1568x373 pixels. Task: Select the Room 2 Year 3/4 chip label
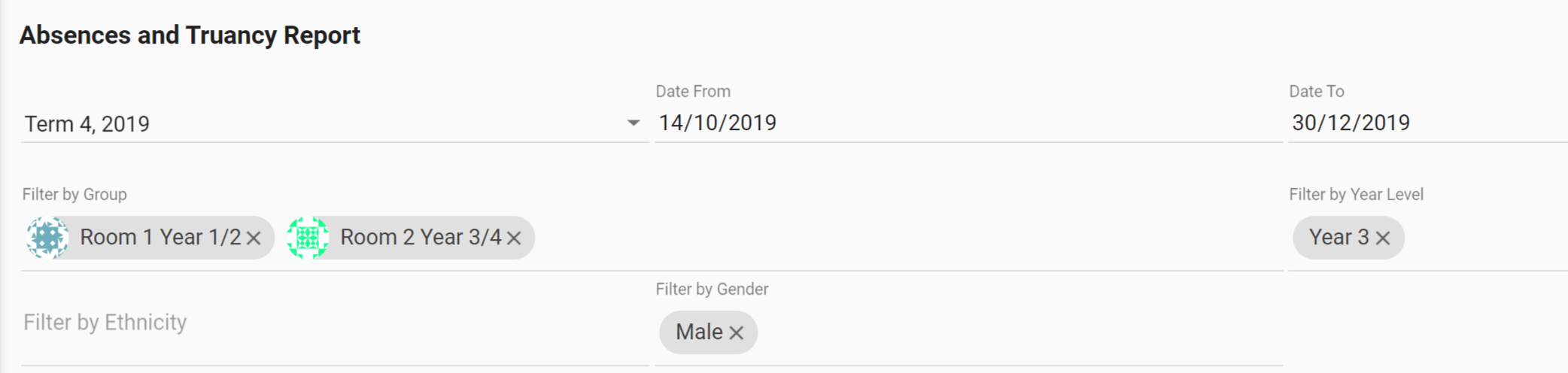pyautogui.click(x=421, y=238)
